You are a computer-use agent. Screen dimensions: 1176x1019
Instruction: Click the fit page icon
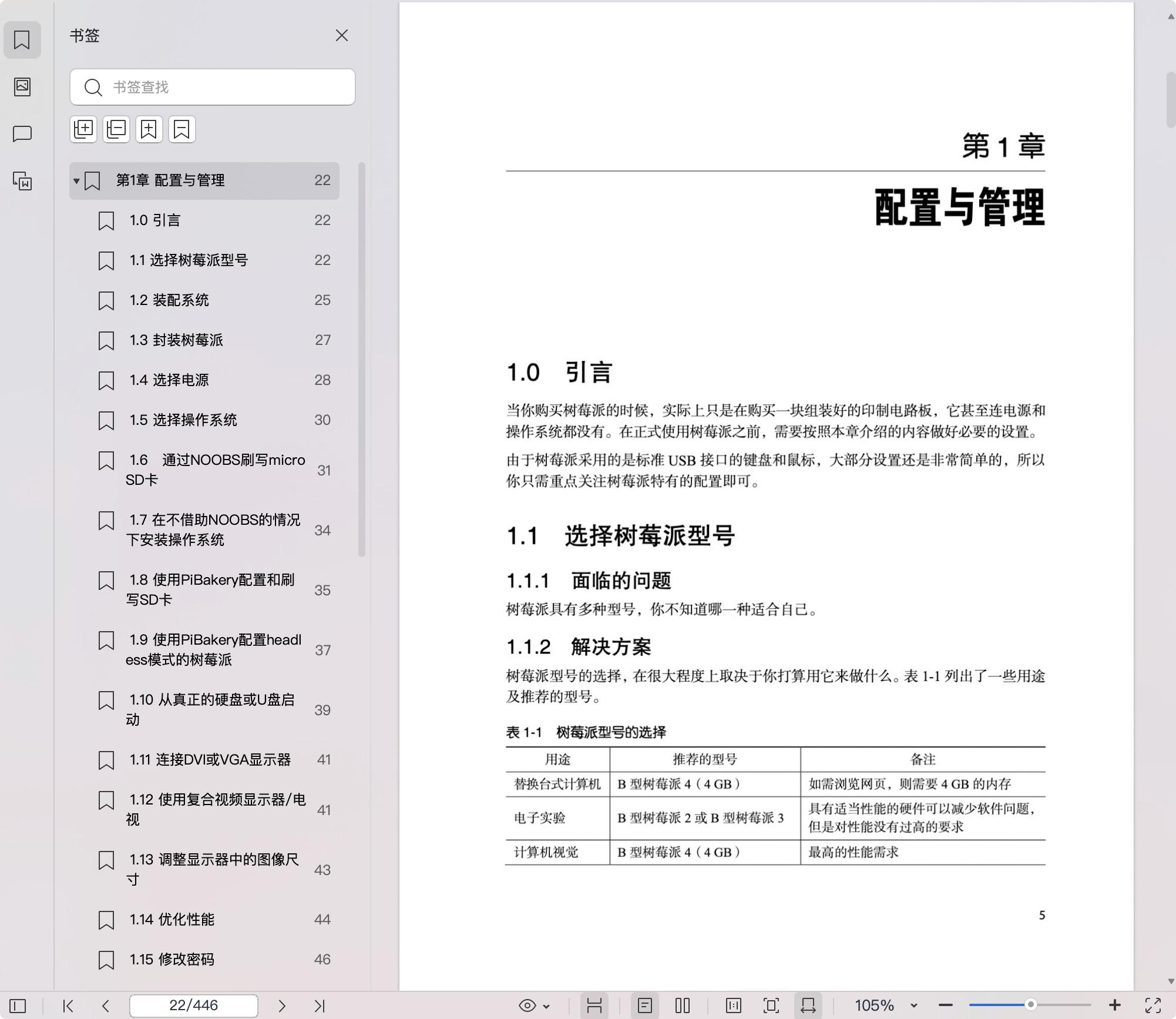771,1005
